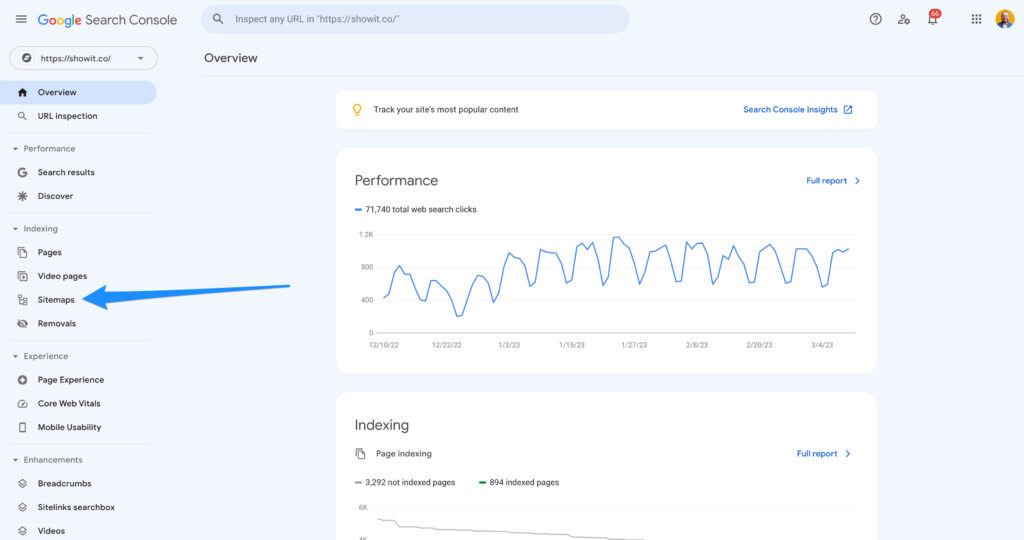Click the user account avatar
Viewport: 1024px width, 540px height.
click(1004, 19)
